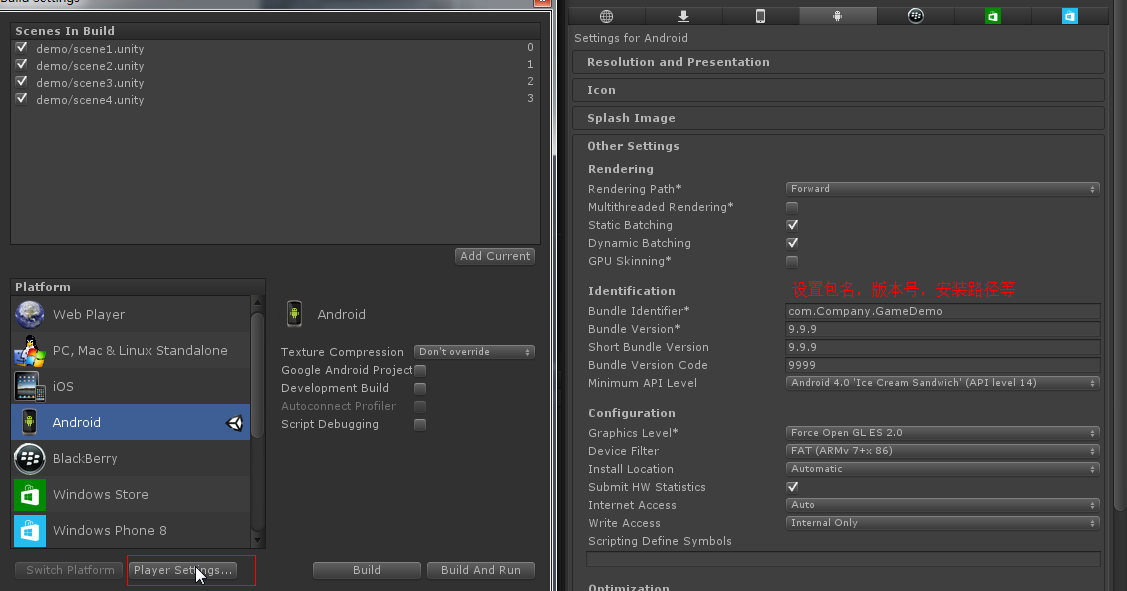The width and height of the screenshot is (1127, 591).
Task: Select Web Player platform settings tab globe icon
Action: 607,16
